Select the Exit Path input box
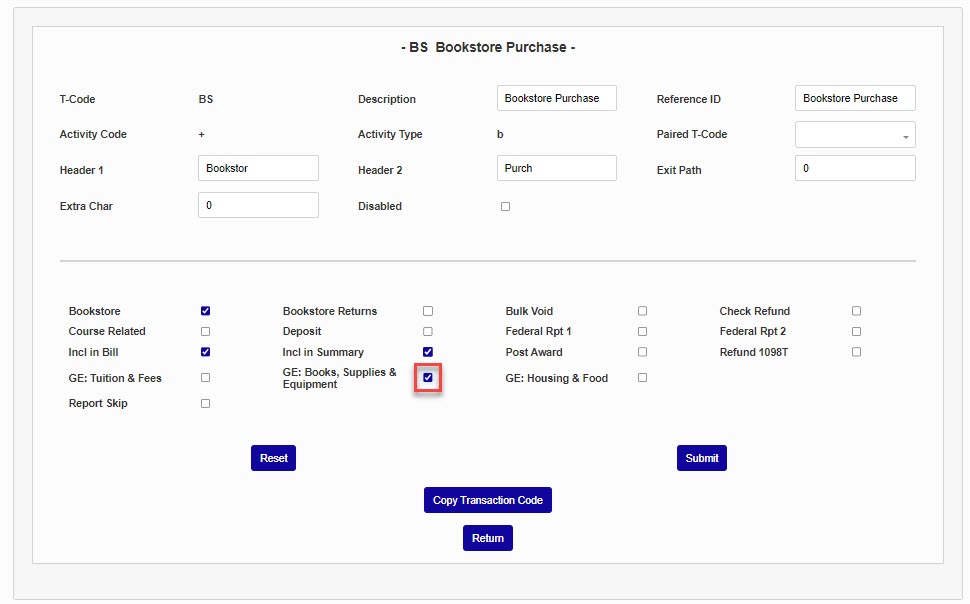Image resolution: width=970 pixels, height=604 pixels. (x=855, y=168)
